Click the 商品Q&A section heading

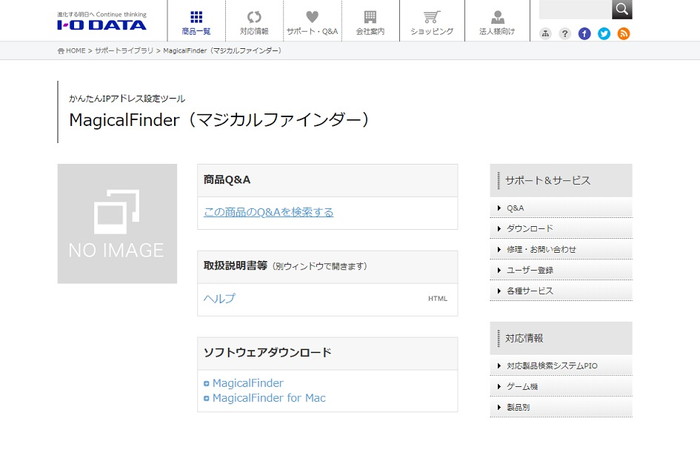click(227, 180)
